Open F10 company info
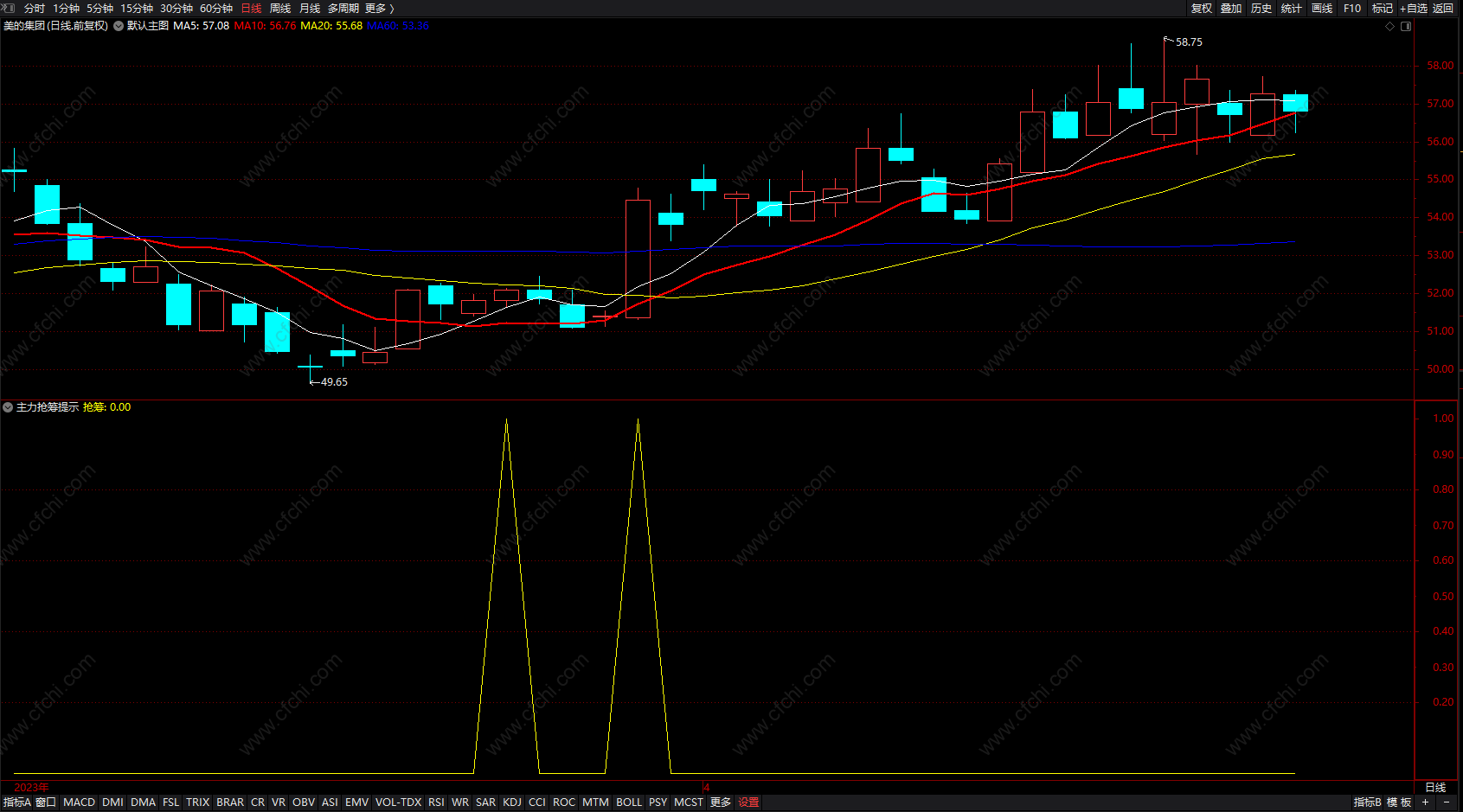The width and height of the screenshot is (1463, 812). pos(1352,8)
